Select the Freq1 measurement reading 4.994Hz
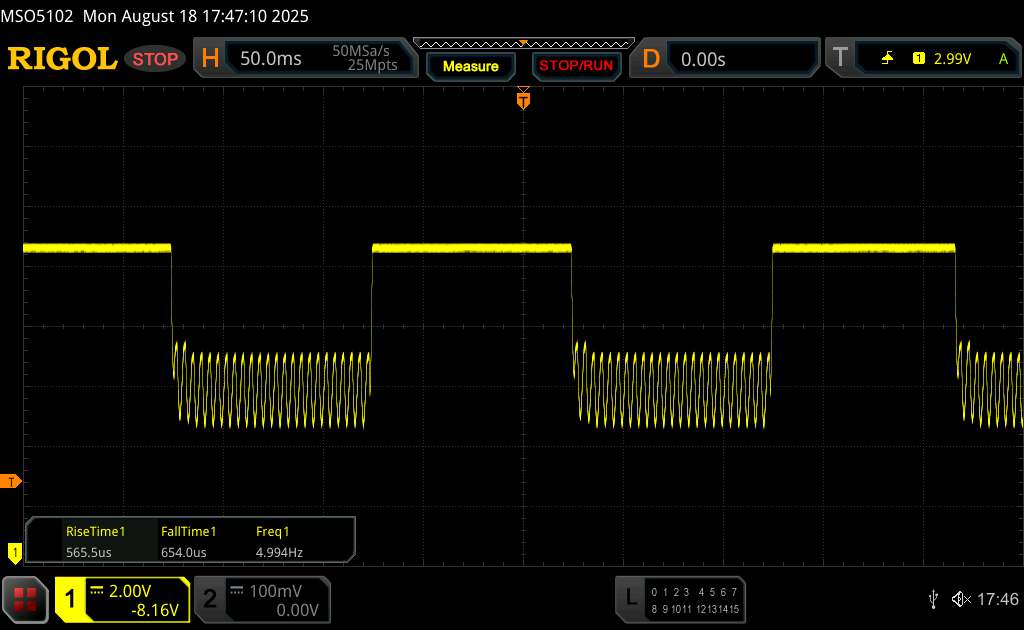This screenshot has width=1024, height=630. pyautogui.click(x=280, y=541)
